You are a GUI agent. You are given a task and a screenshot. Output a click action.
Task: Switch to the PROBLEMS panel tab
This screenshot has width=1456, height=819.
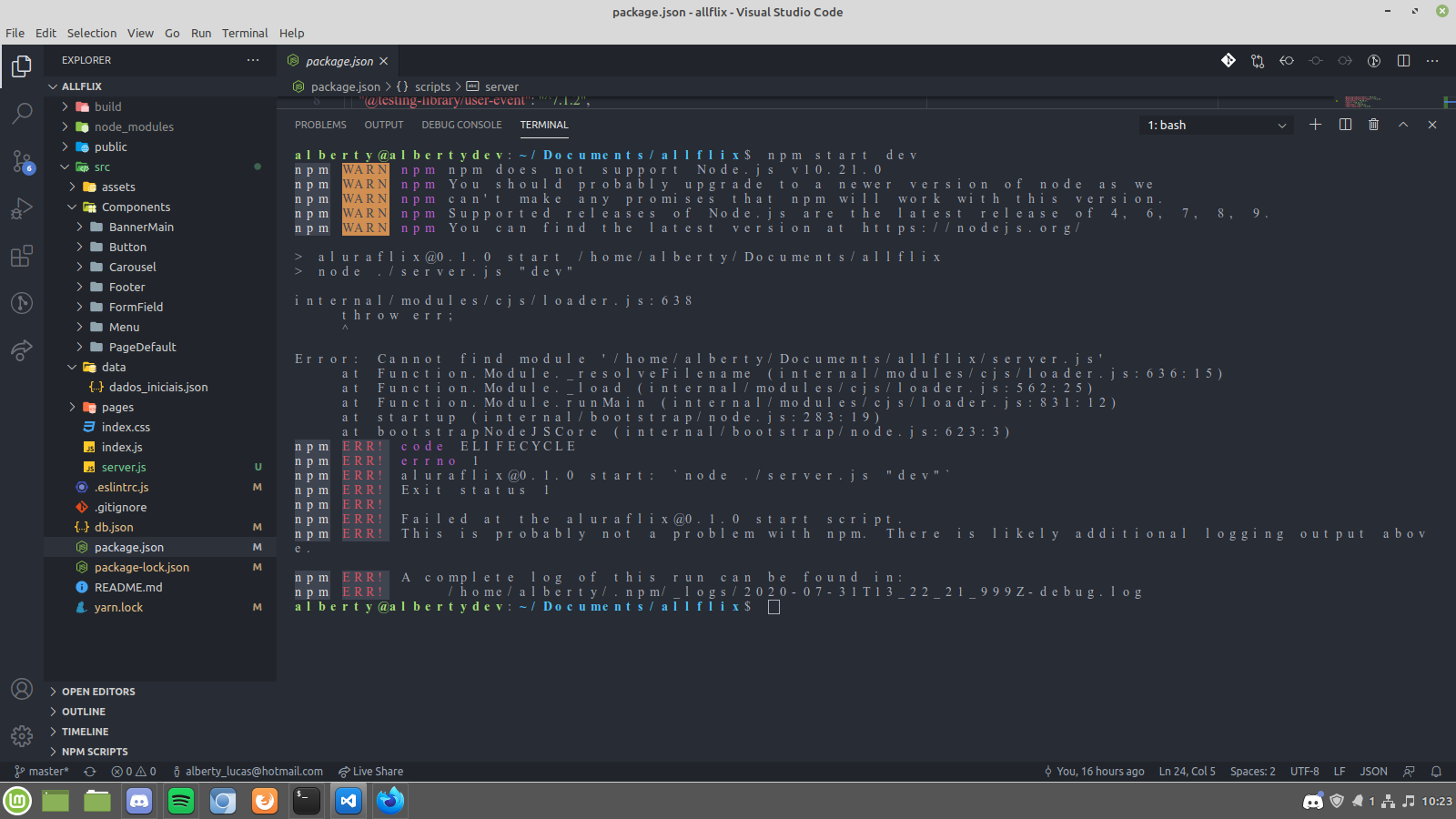(x=320, y=125)
